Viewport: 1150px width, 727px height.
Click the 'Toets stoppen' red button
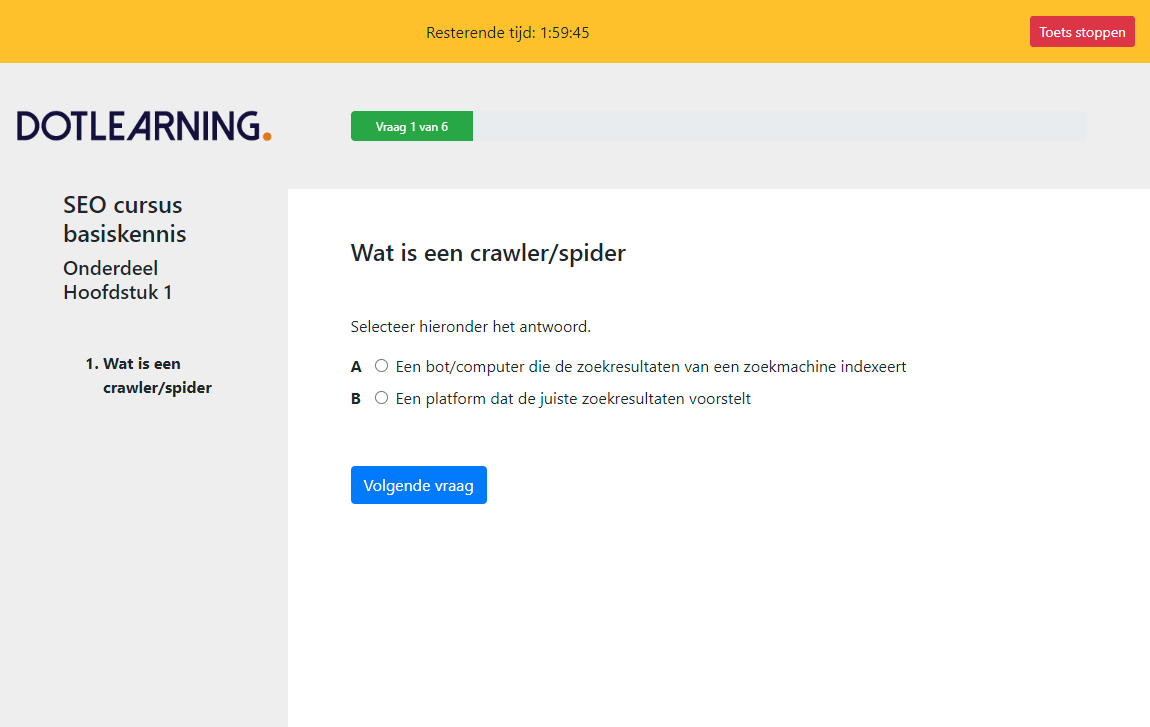pos(1082,31)
